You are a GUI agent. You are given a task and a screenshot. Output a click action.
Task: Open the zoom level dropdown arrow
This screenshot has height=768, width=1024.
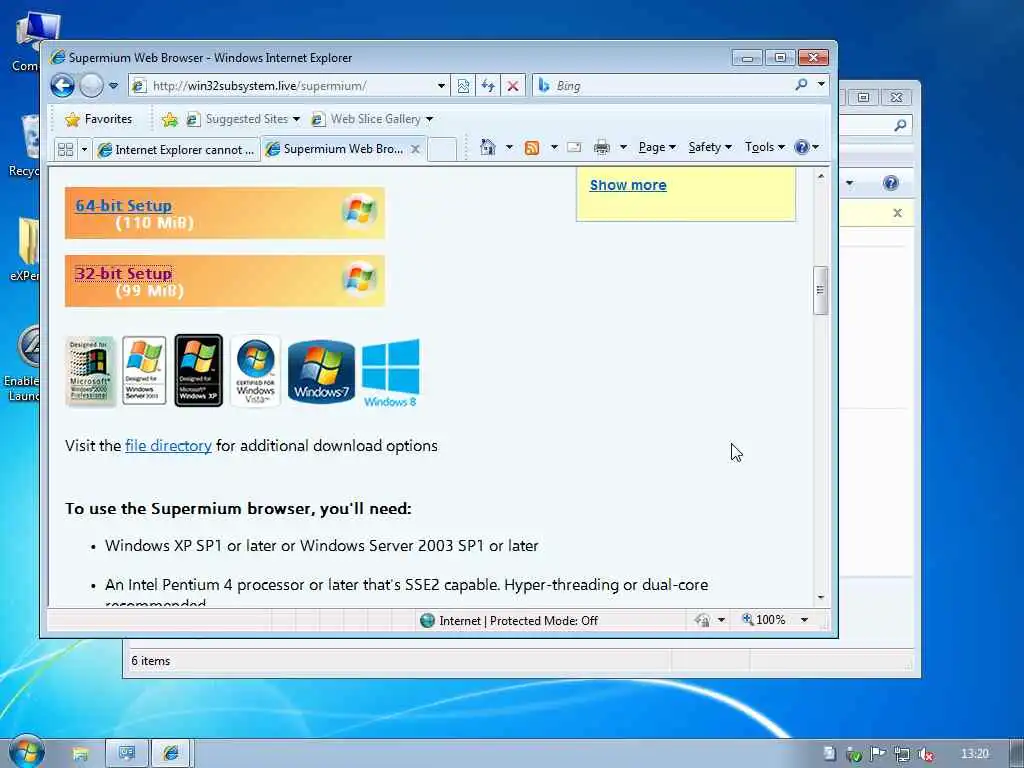click(x=805, y=620)
